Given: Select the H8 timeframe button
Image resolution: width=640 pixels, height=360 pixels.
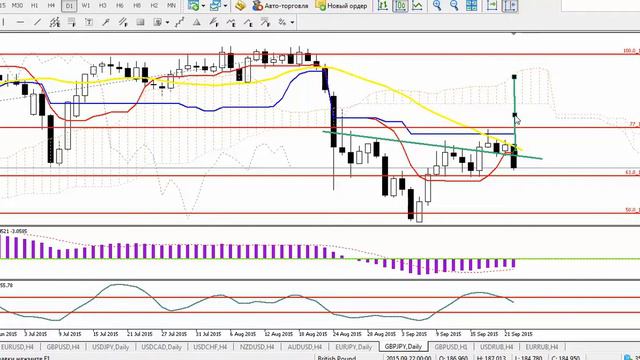Looking at the screenshot, I should 137,5.
